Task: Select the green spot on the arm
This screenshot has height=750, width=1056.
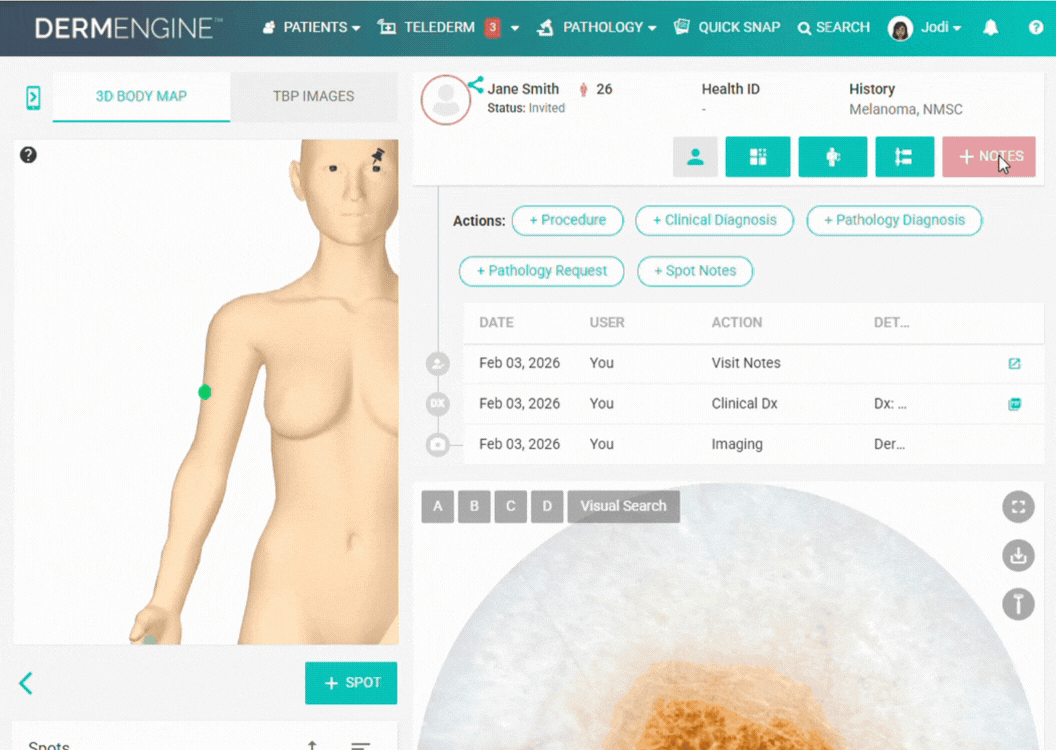Action: click(205, 392)
